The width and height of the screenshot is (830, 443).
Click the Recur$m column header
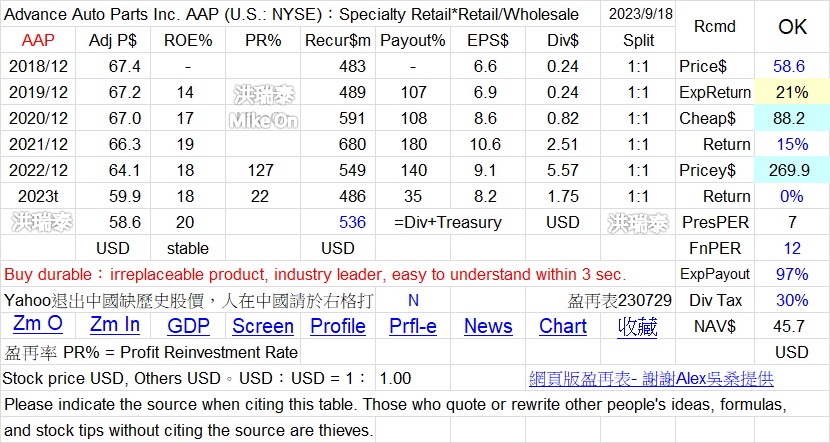point(338,40)
